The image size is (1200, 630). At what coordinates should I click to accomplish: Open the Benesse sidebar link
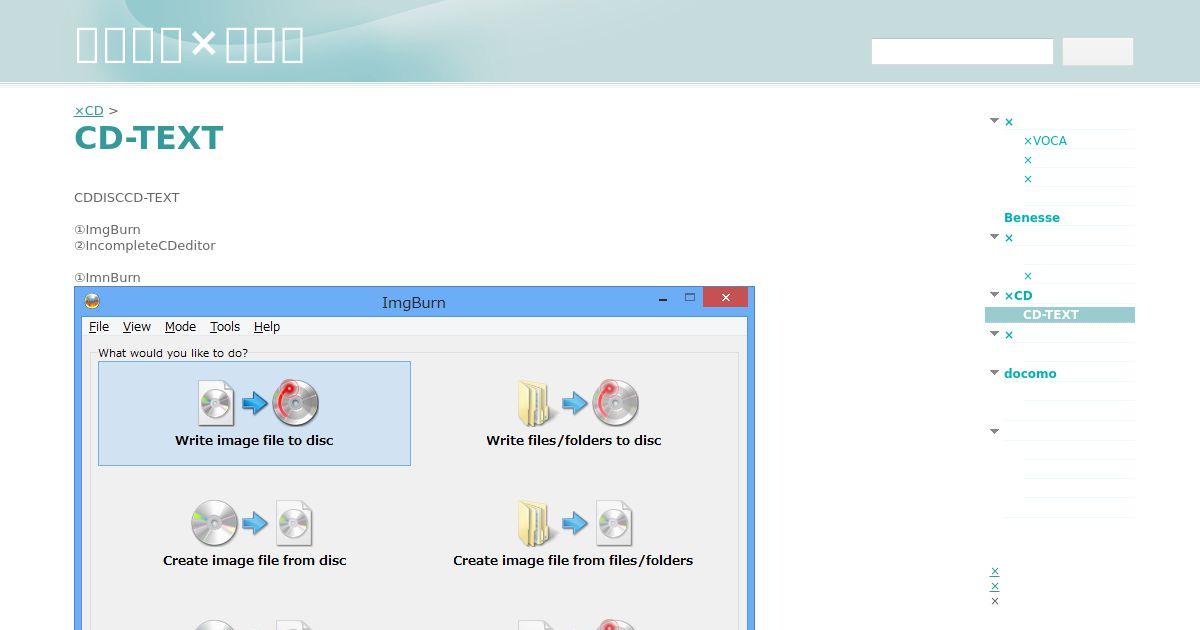1032,218
